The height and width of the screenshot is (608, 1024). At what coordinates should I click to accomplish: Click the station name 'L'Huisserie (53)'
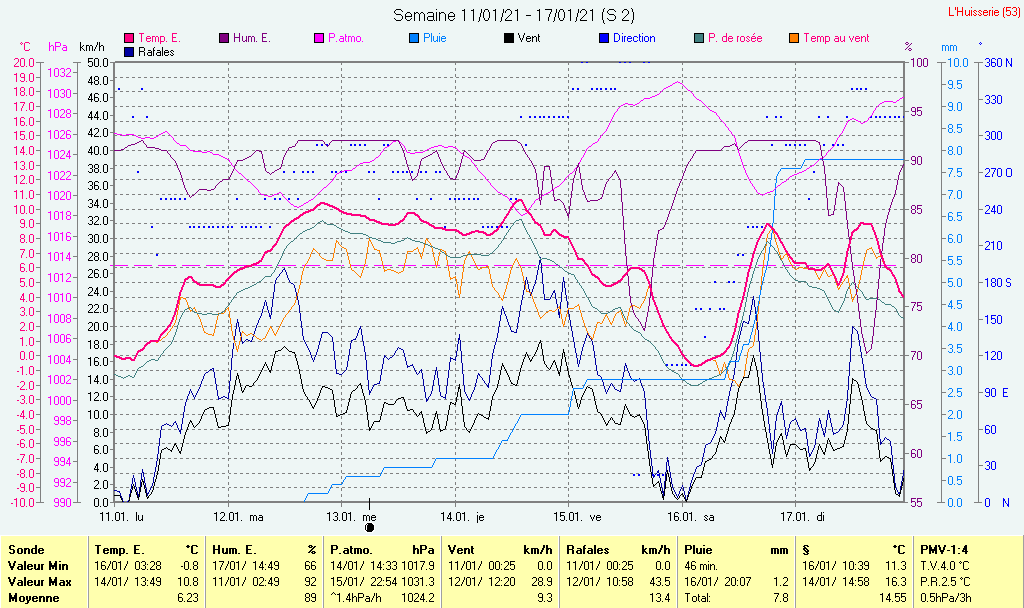(984, 12)
